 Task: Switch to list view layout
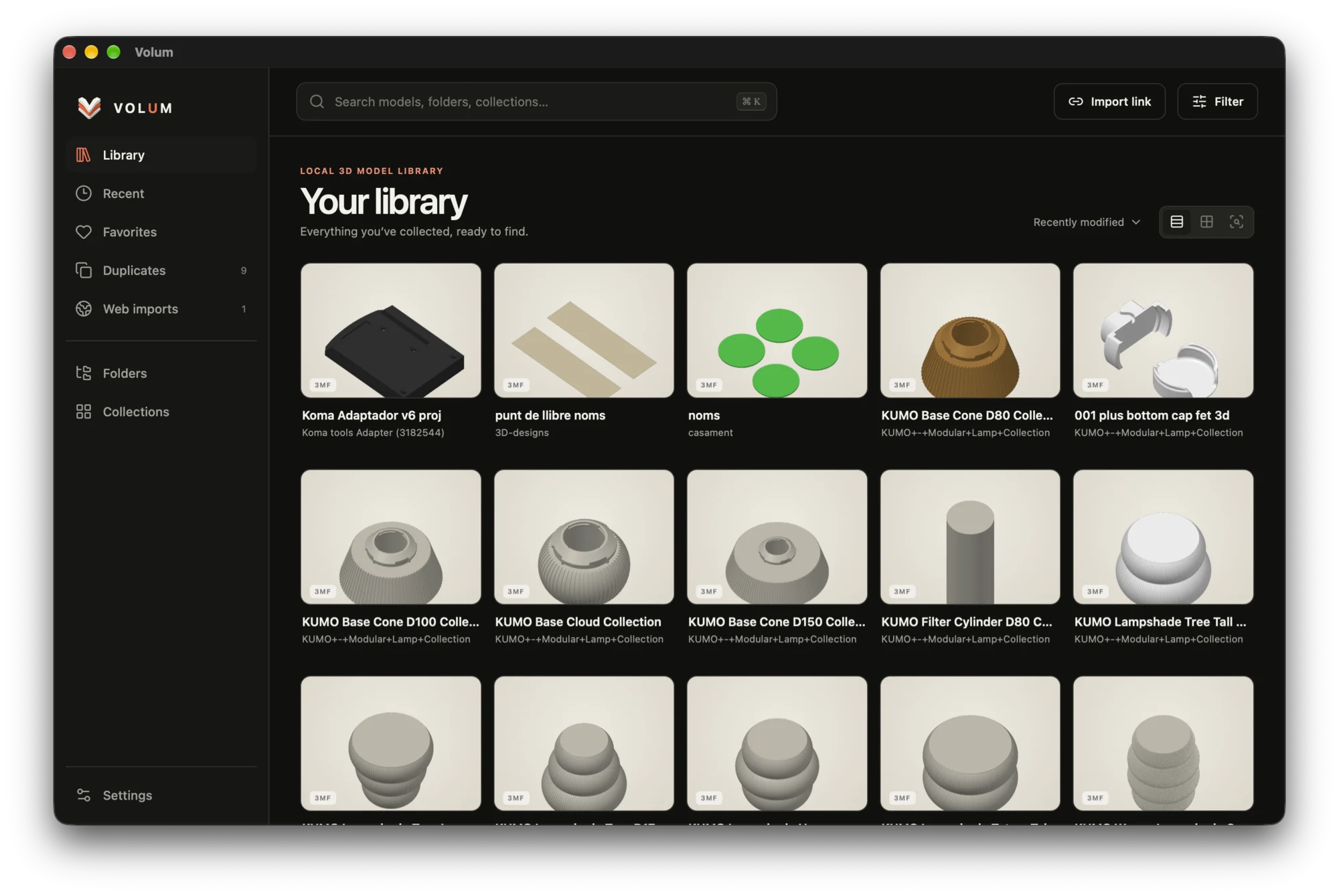coord(1176,222)
